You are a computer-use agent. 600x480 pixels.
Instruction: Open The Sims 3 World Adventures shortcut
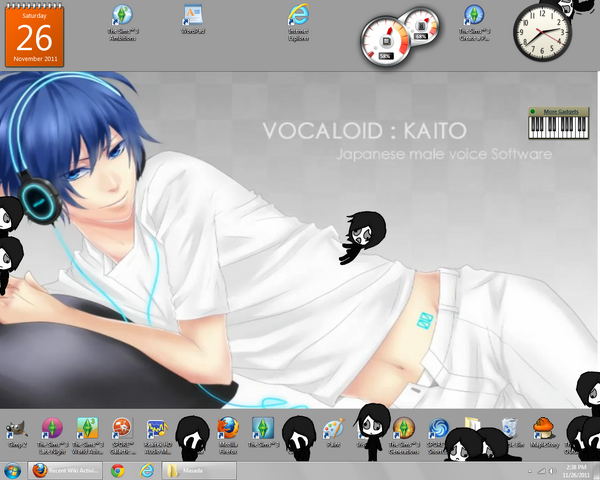pos(87,436)
